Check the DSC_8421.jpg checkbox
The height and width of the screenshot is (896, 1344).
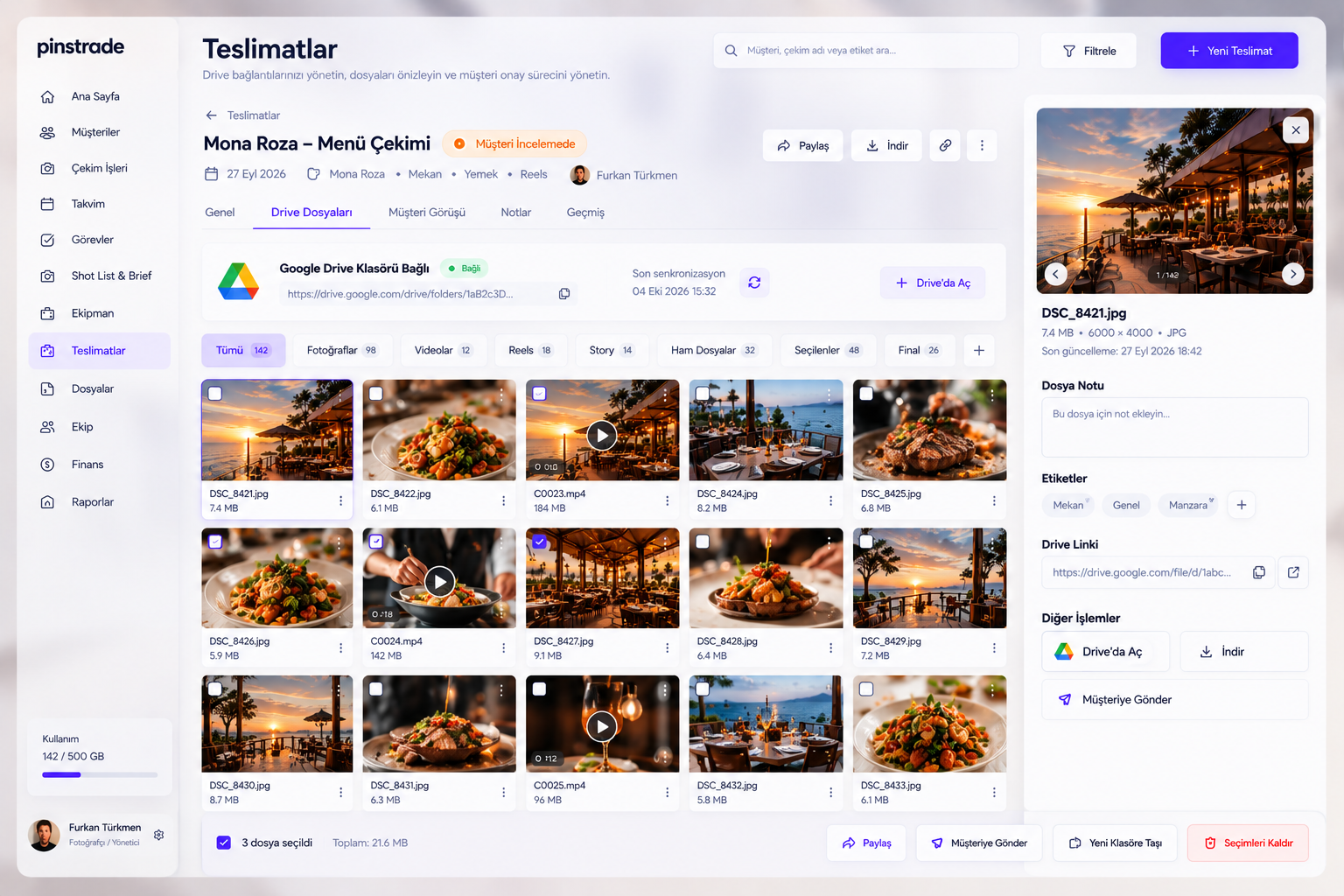215,394
